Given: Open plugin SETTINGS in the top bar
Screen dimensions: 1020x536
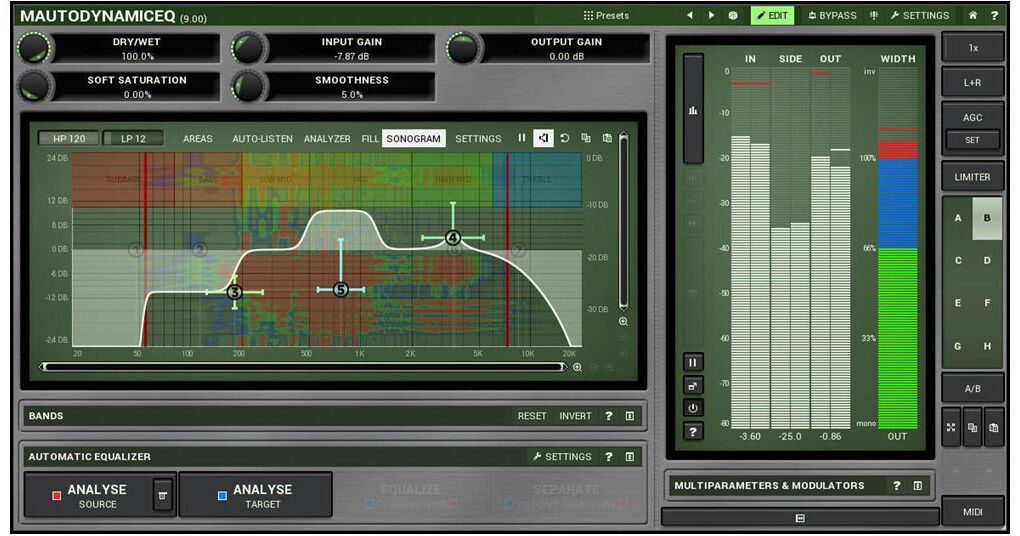Looking at the screenshot, I should click(920, 16).
